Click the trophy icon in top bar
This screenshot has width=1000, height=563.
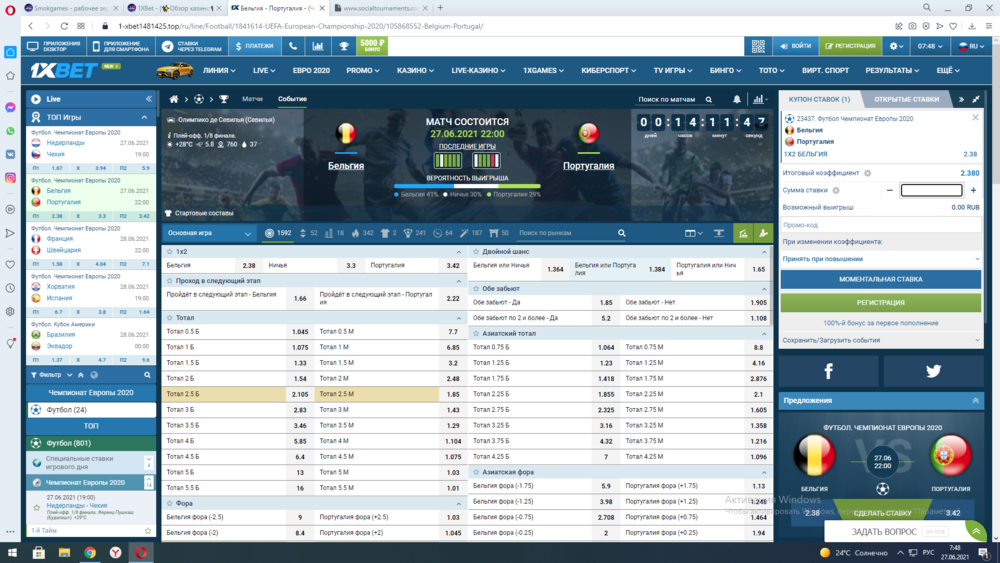click(x=343, y=46)
